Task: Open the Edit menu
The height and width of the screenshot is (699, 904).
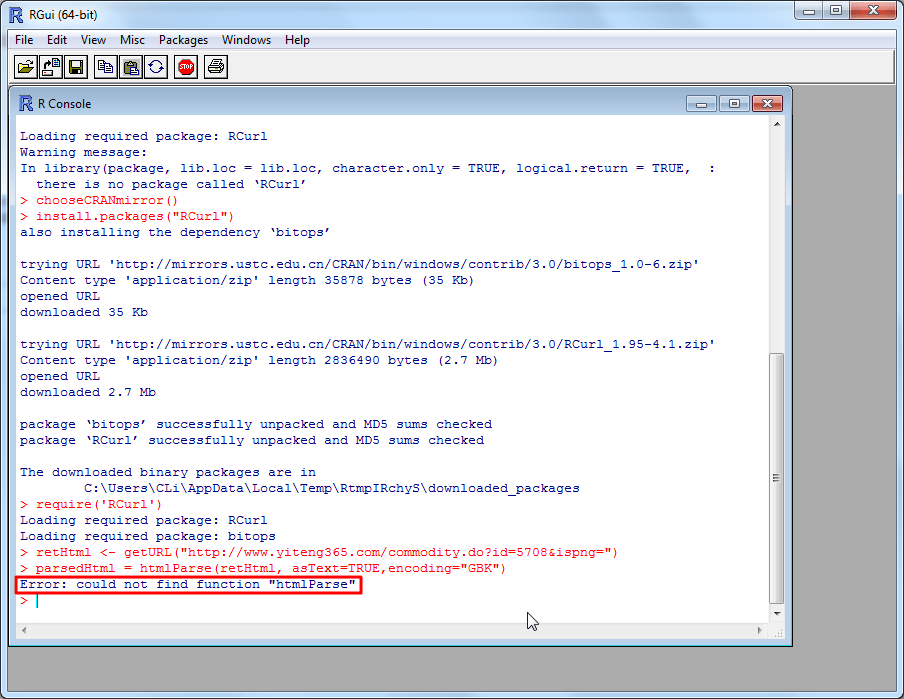Action: tap(56, 40)
